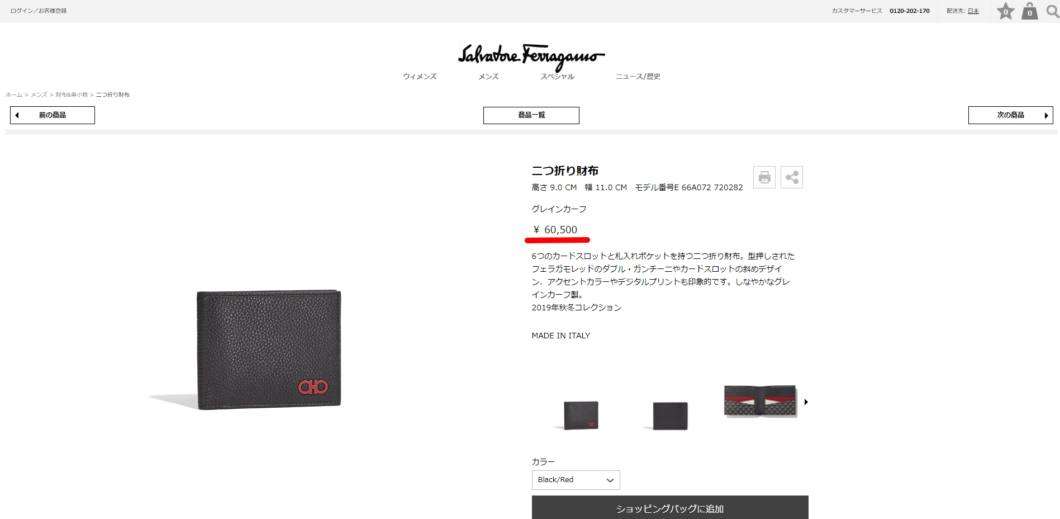Open the スペシャル menu
The width and height of the screenshot is (1060, 519).
click(x=557, y=76)
